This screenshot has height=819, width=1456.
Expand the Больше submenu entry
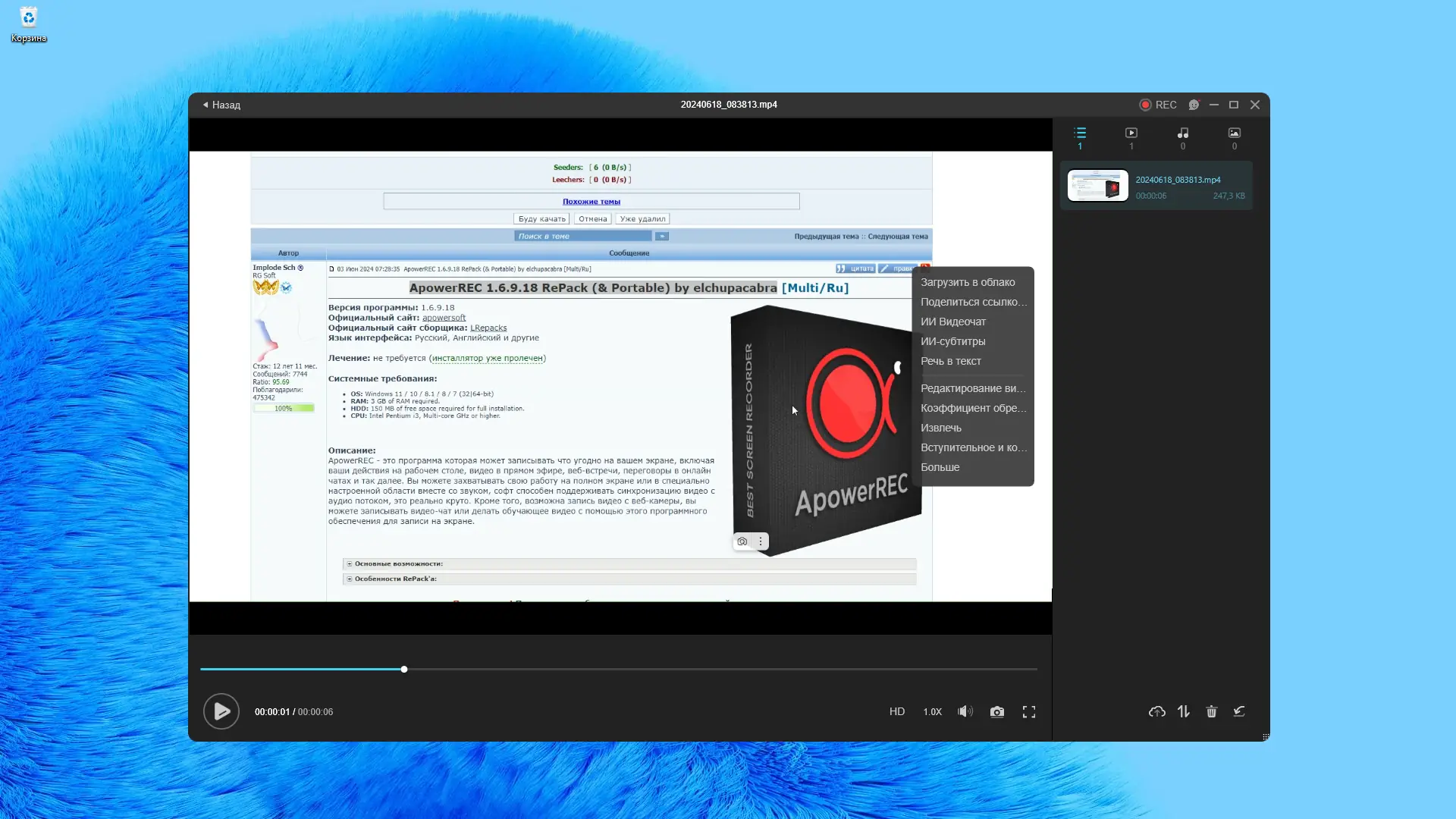(x=940, y=467)
